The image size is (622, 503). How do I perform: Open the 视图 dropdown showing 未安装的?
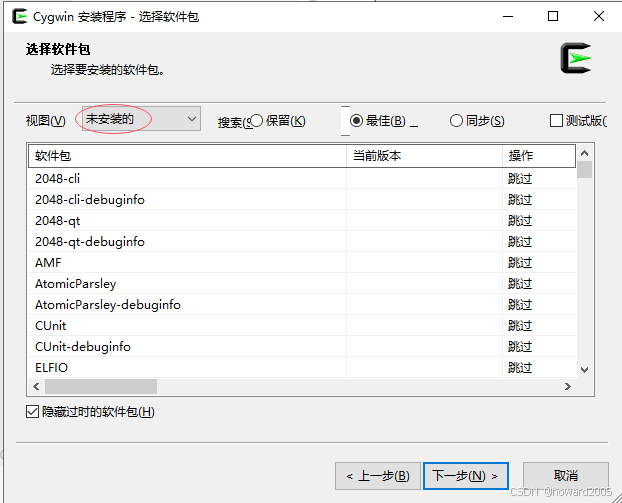point(141,119)
